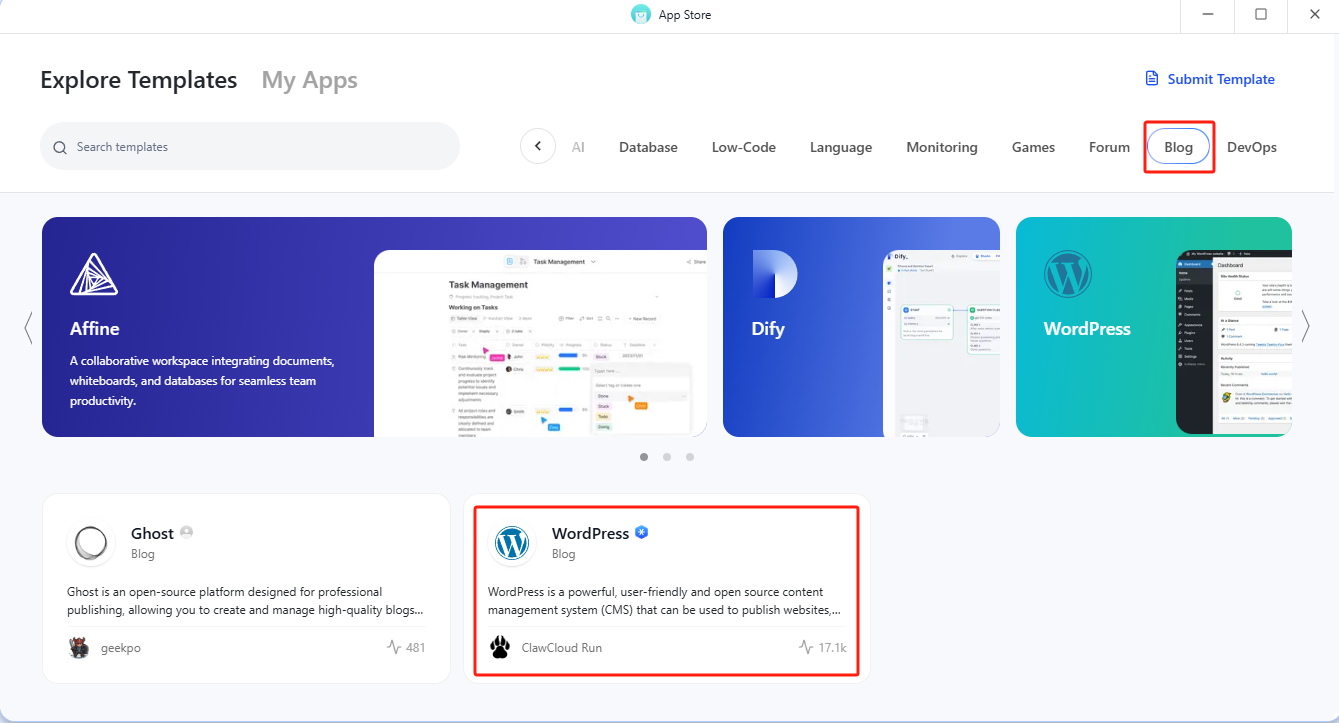This screenshot has width=1339, height=723.
Task: Select the first carousel page dot
Action: pyautogui.click(x=643, y=457)
